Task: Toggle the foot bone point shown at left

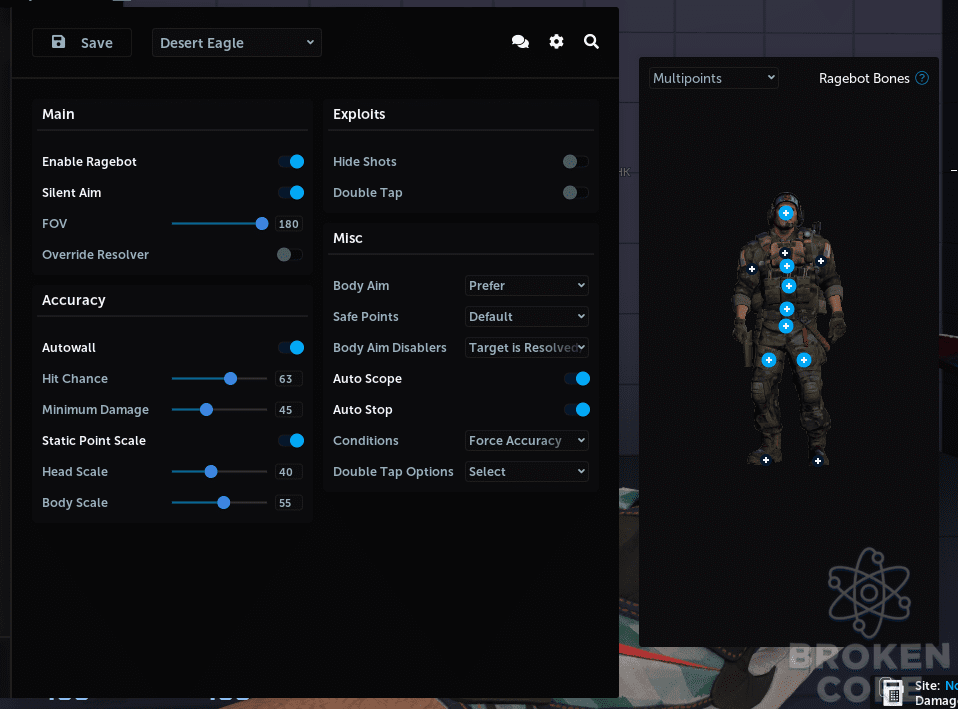Action: pos(766,460)
